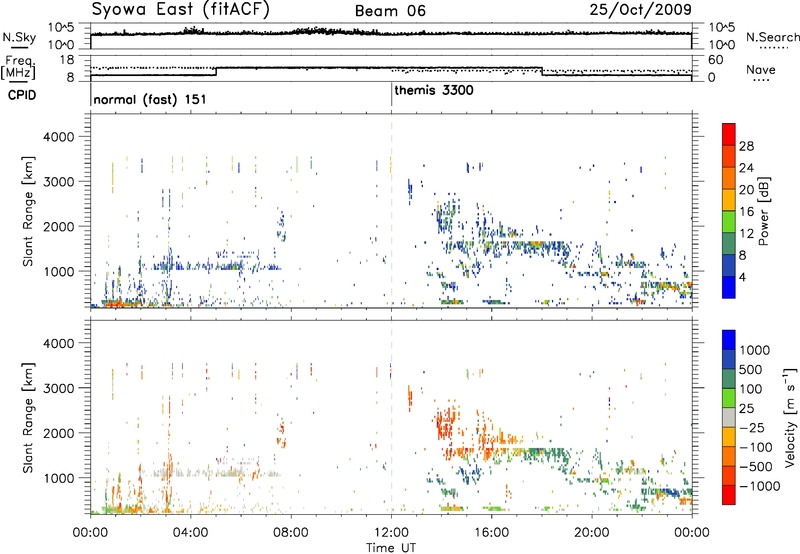
Task: Click 'Slant Range [km]' label of power panel
Action: pyautogui.click(x=28, y=211)
